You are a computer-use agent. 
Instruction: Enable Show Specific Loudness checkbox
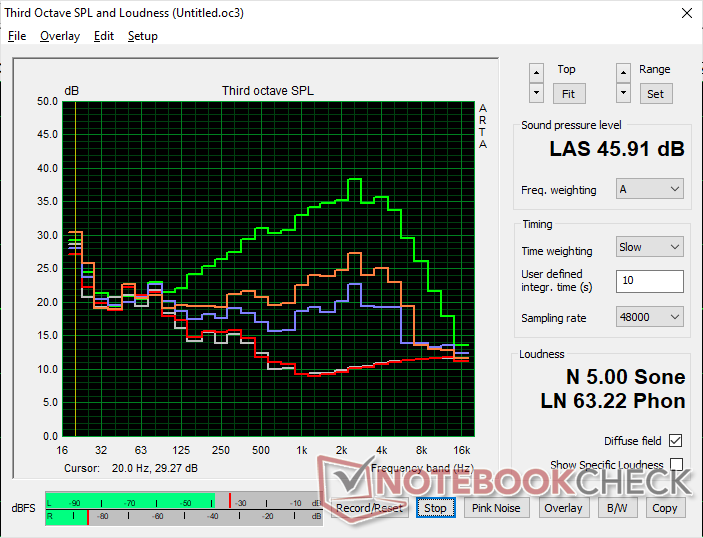coord(676,465)
